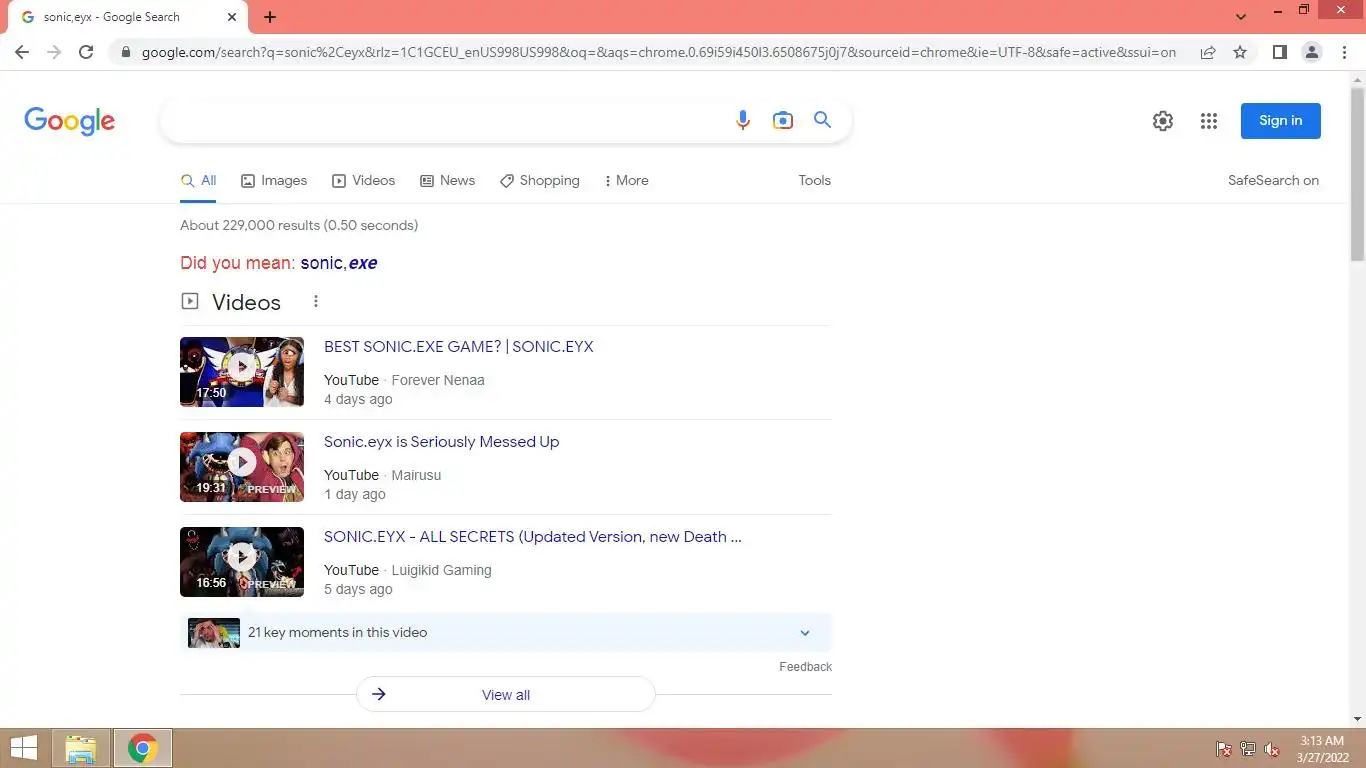Open Videos section options three dots
The height and width of the screenshot is (768, 1366).
pos(316,301)
